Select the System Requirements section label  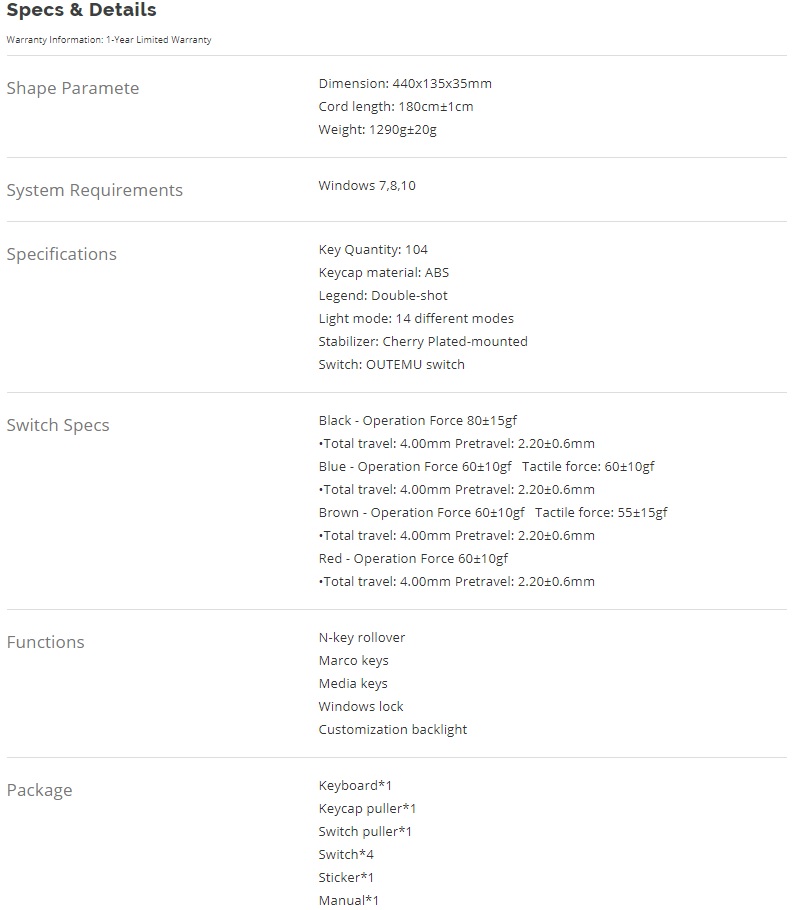[x=95, y=190]
